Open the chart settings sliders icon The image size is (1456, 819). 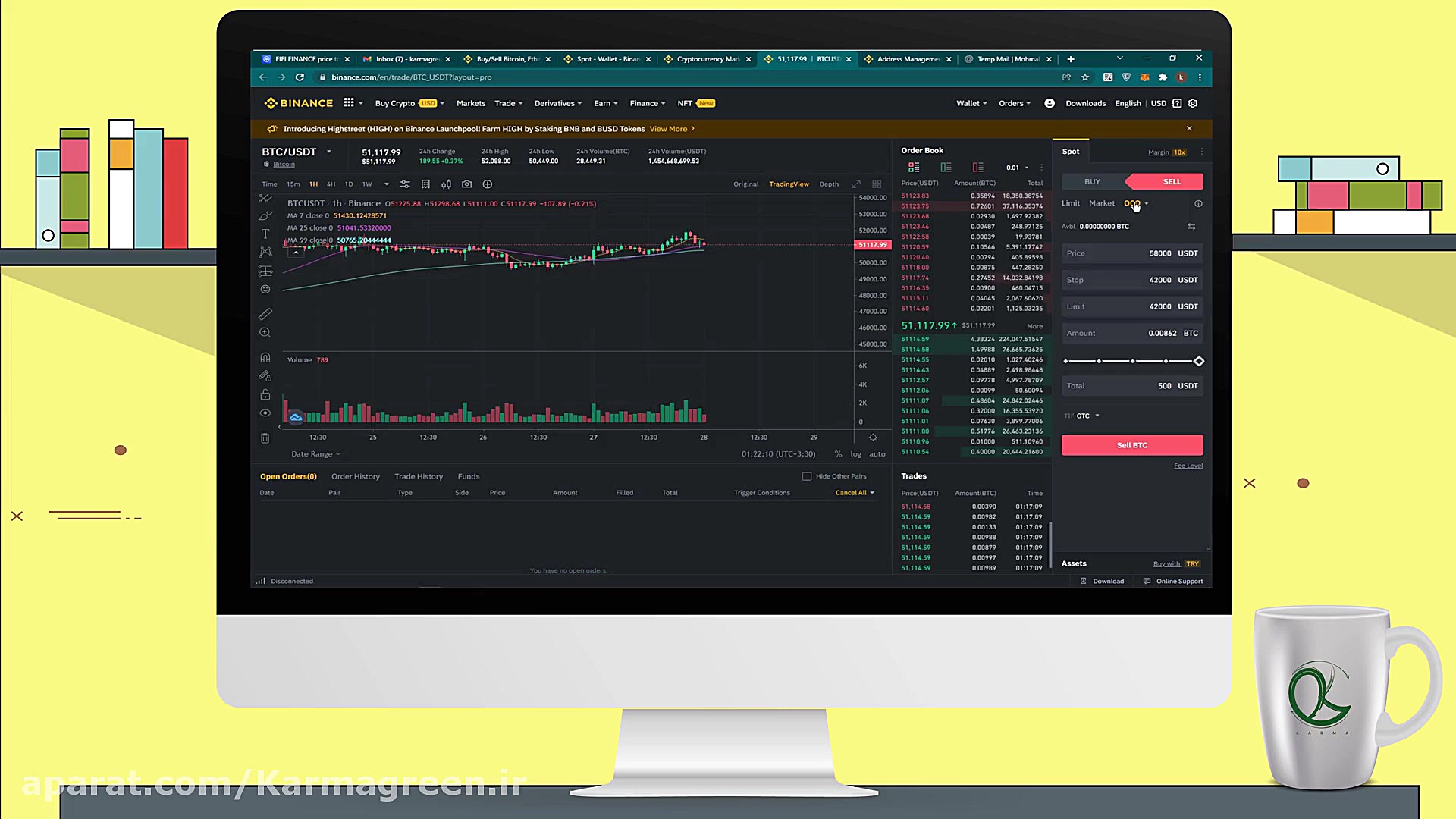click(x=405, y=184)
